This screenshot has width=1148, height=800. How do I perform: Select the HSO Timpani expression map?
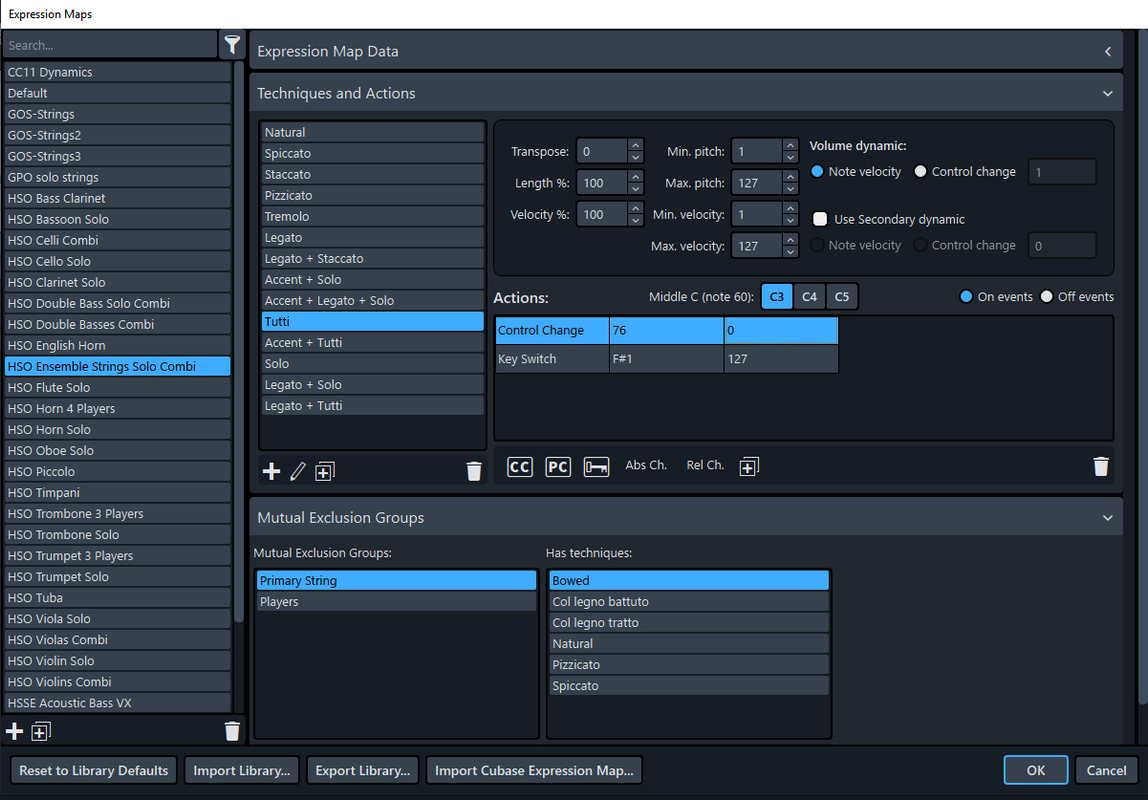pos(117,493)
